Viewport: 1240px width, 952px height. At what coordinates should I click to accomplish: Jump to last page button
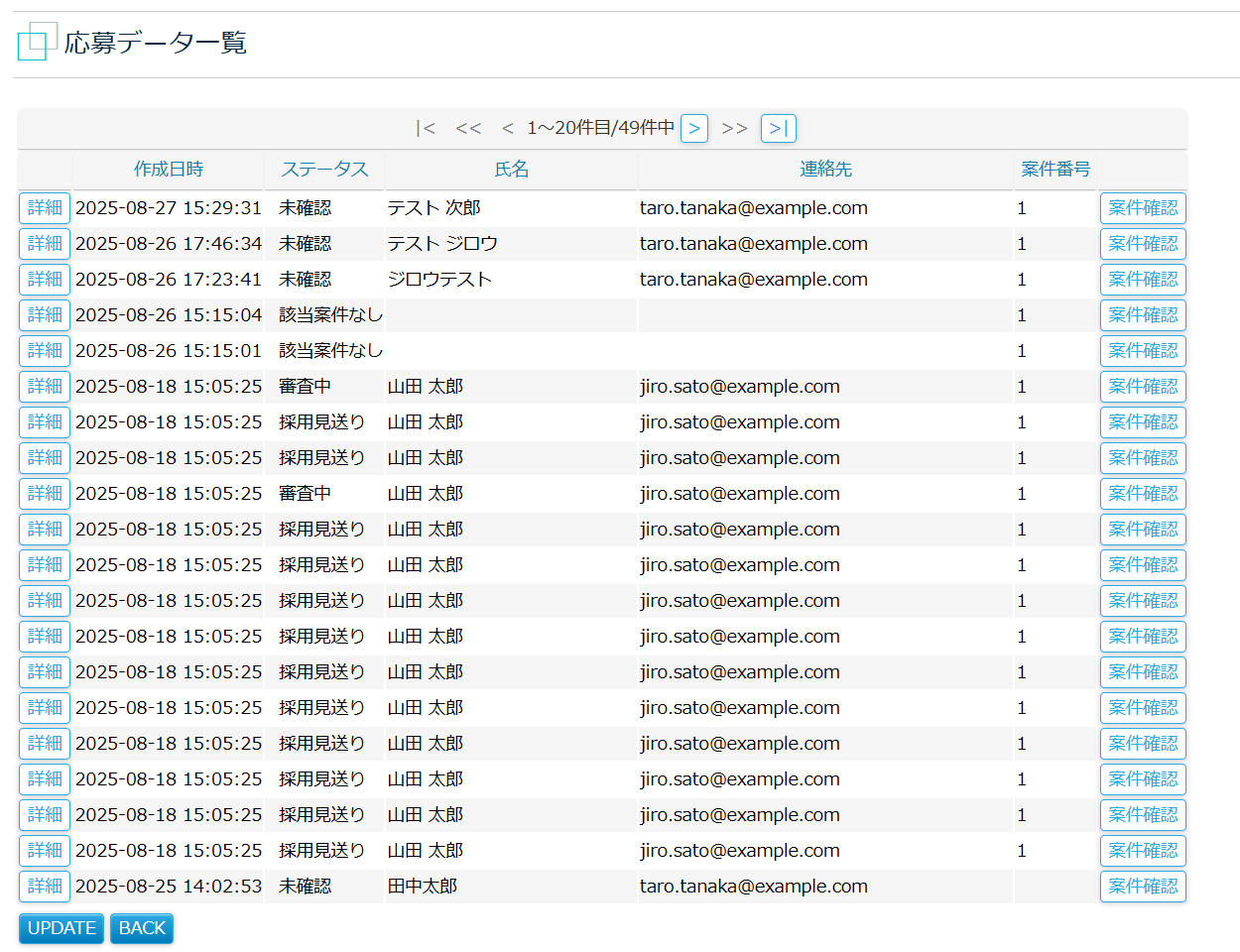778,128
